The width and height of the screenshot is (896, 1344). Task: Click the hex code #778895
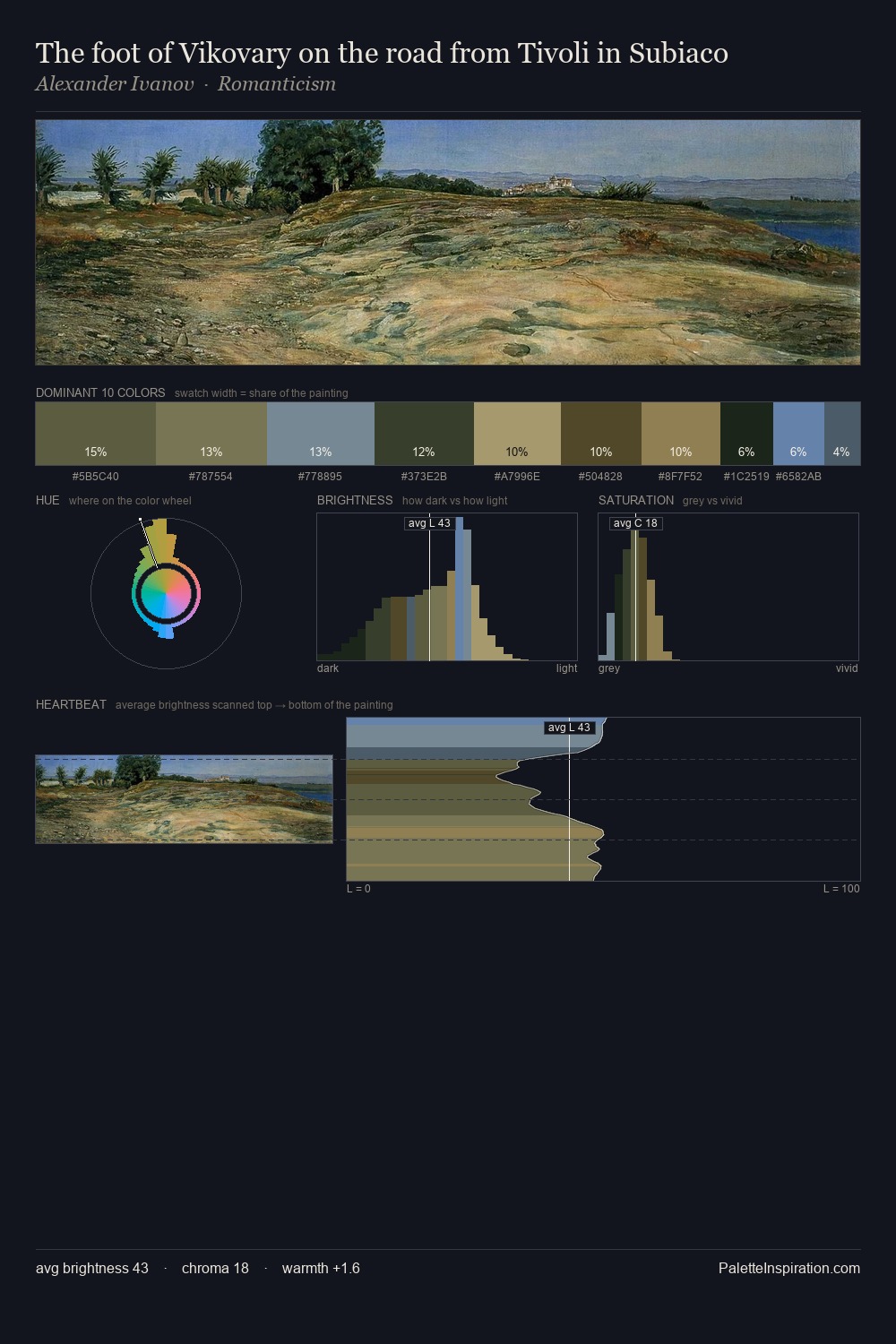pyautogui.click(x=320, y=477)
